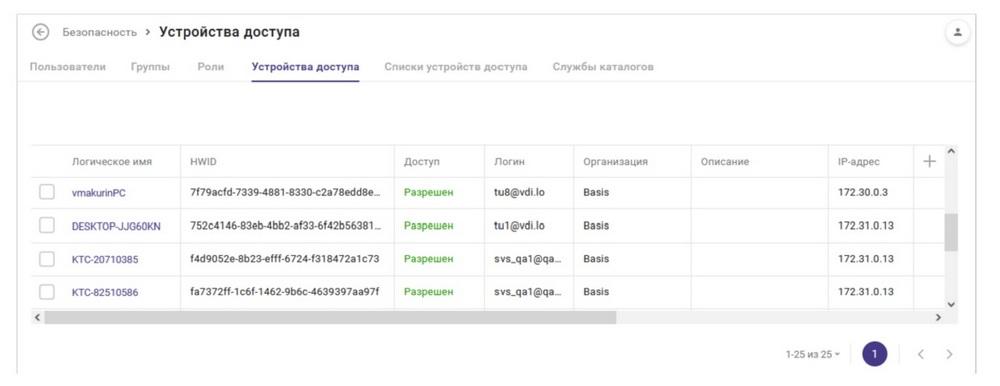Open KTC-82510586 device link
Image resolution: width=1000 pixels, height=386 pixels.
click(x=105, y=293)
